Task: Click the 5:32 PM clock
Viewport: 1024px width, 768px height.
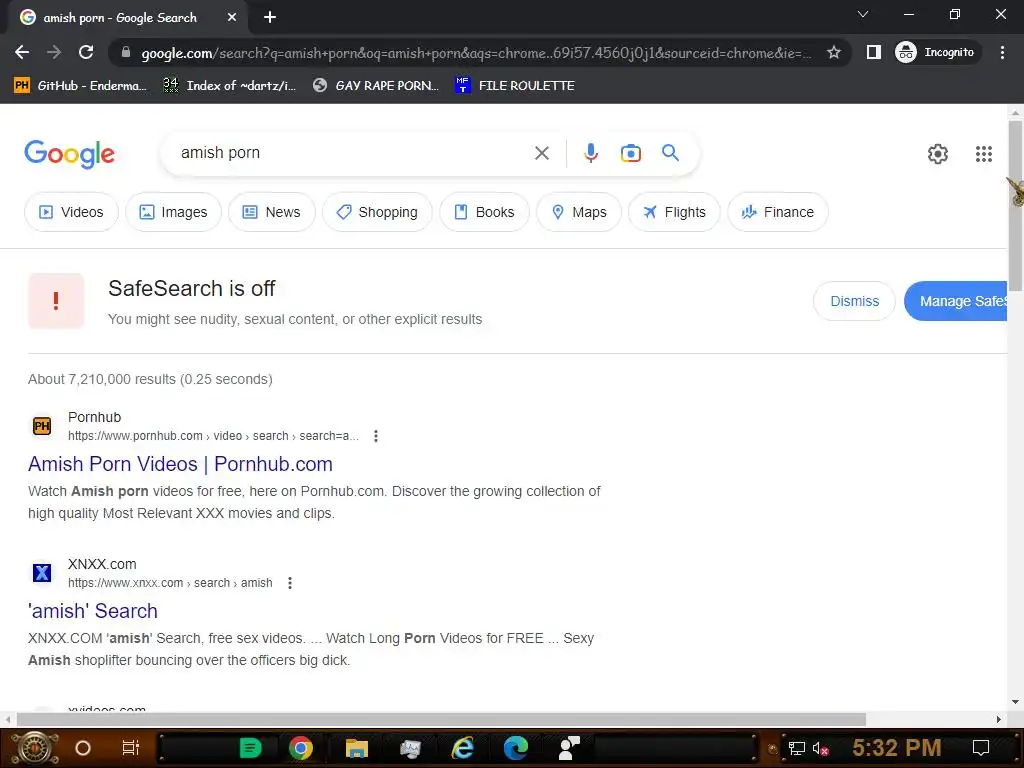Action: point(896,748)
